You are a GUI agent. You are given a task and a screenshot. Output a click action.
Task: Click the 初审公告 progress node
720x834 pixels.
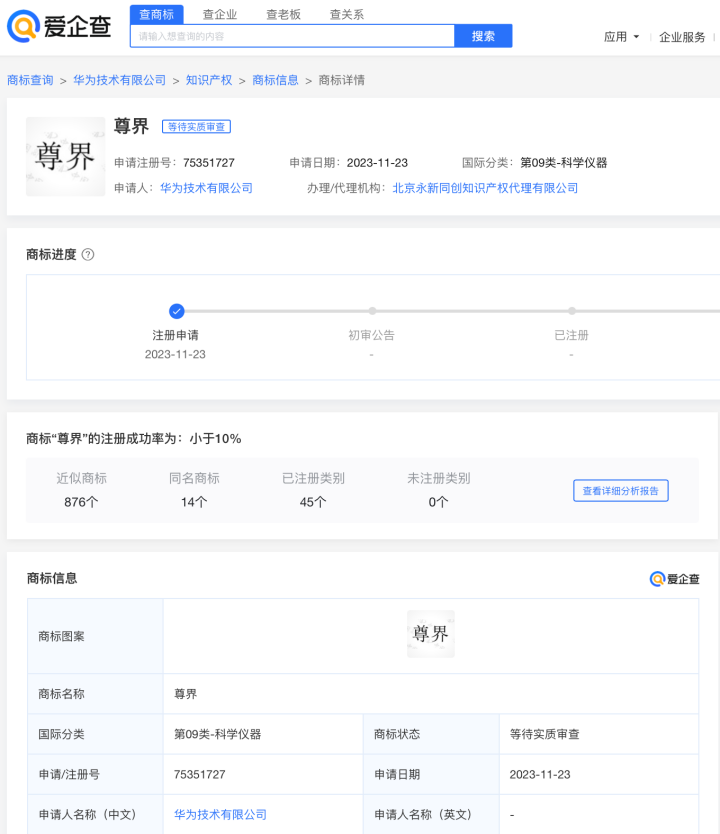click(x=372, y=311)
